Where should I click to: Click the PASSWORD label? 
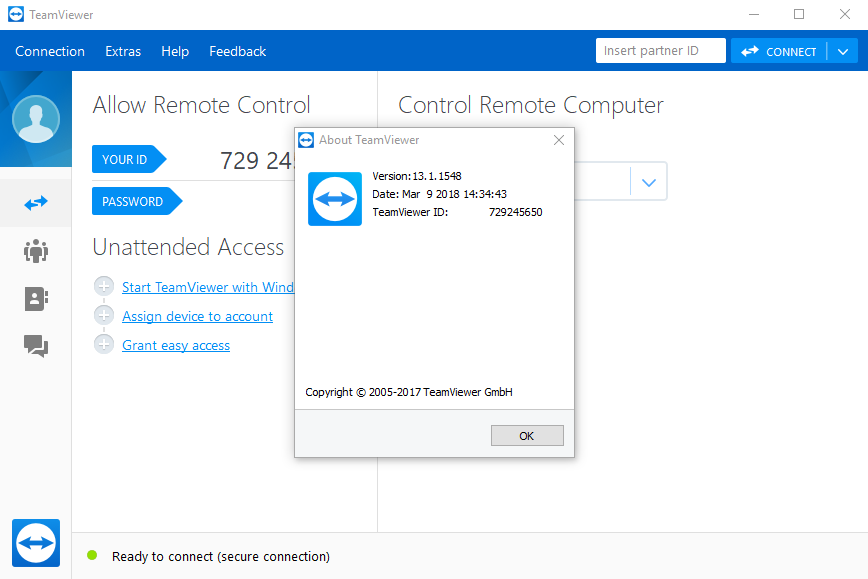click(137, 201)
